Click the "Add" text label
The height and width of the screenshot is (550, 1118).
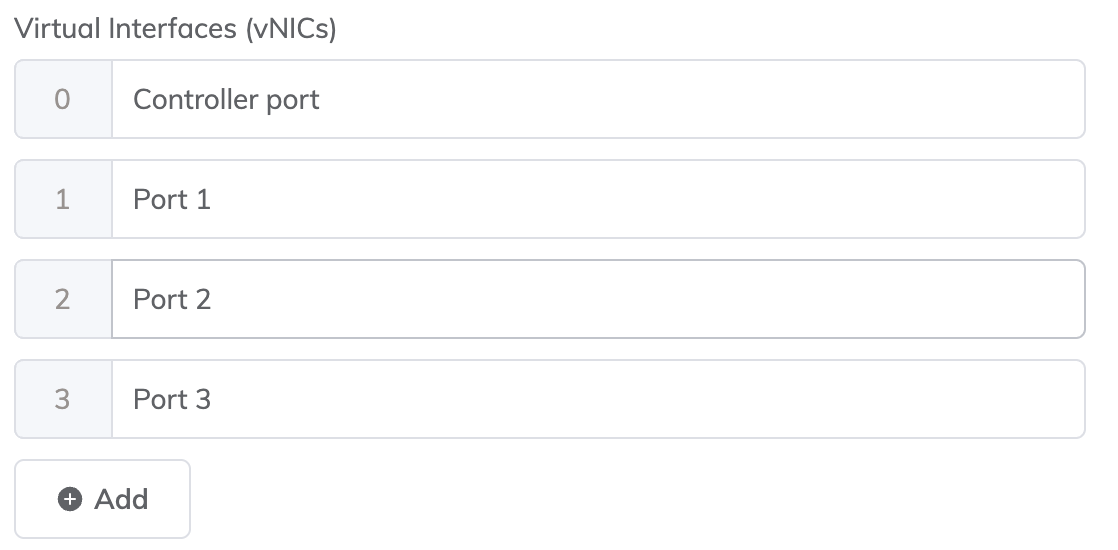tap(121, 499)
